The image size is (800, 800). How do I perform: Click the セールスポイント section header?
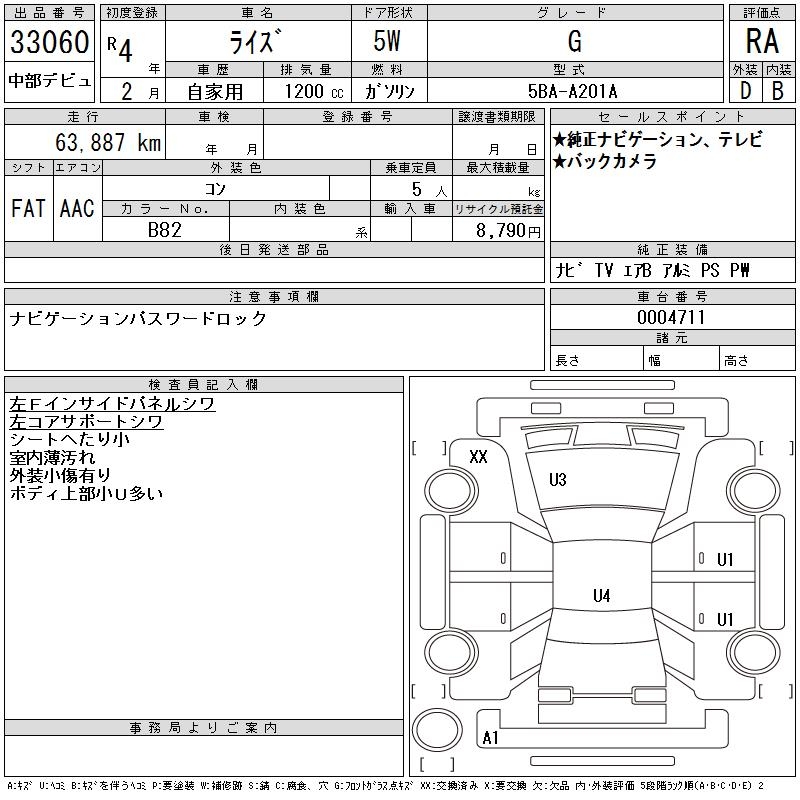(672, 117)
